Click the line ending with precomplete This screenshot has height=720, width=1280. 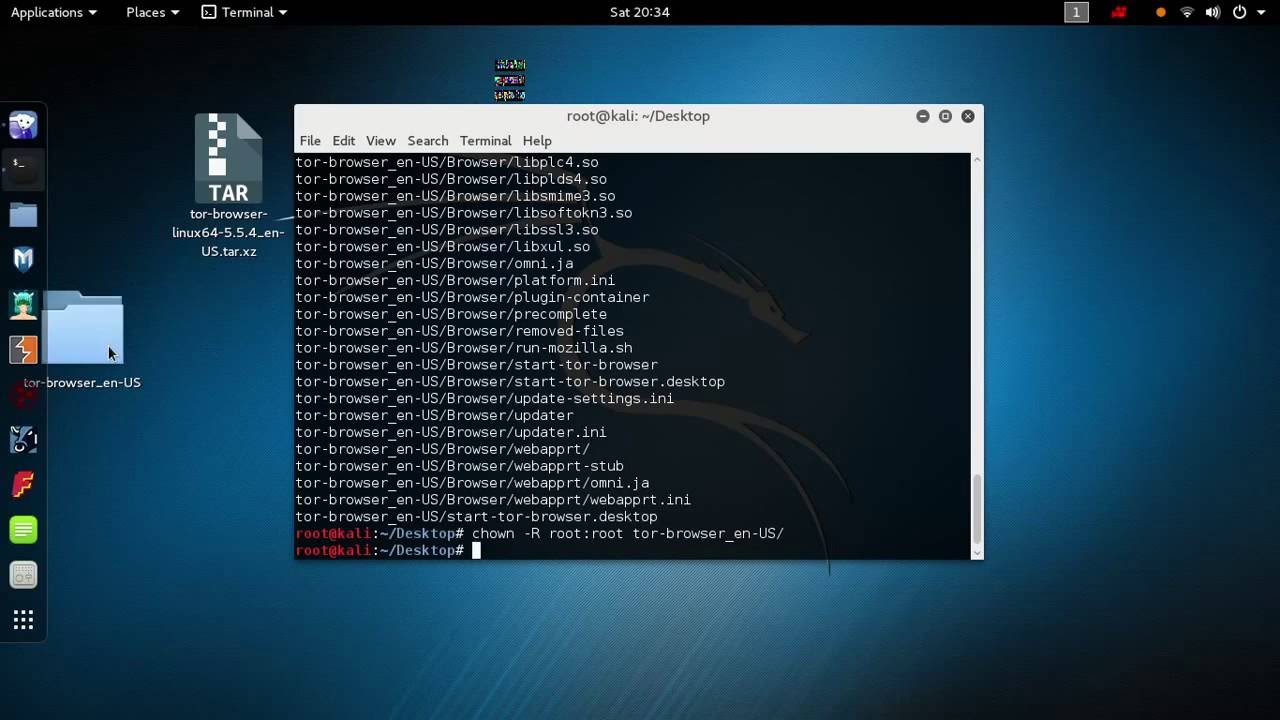[x=451, y=314]
